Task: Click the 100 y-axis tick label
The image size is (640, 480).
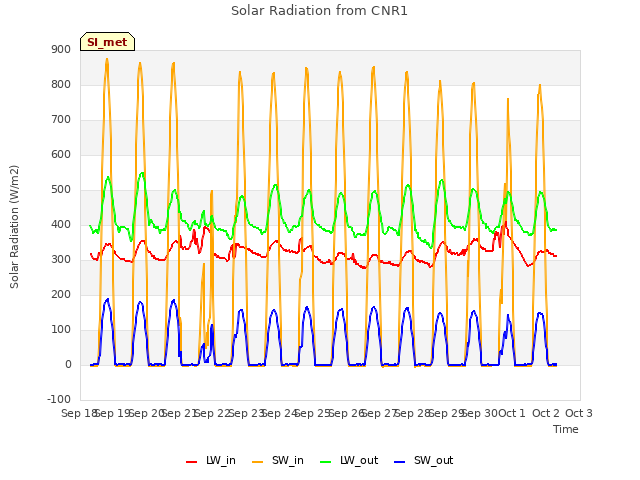Action: pyautogui.click(x=61, y=330)
